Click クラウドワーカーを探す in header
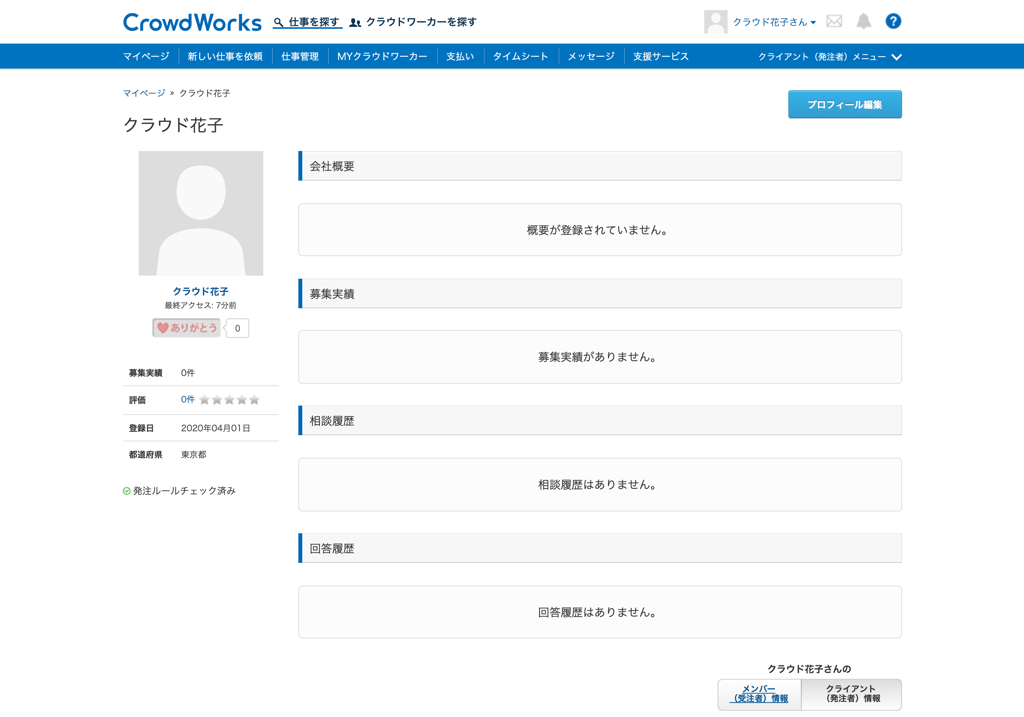 [413, 22]
